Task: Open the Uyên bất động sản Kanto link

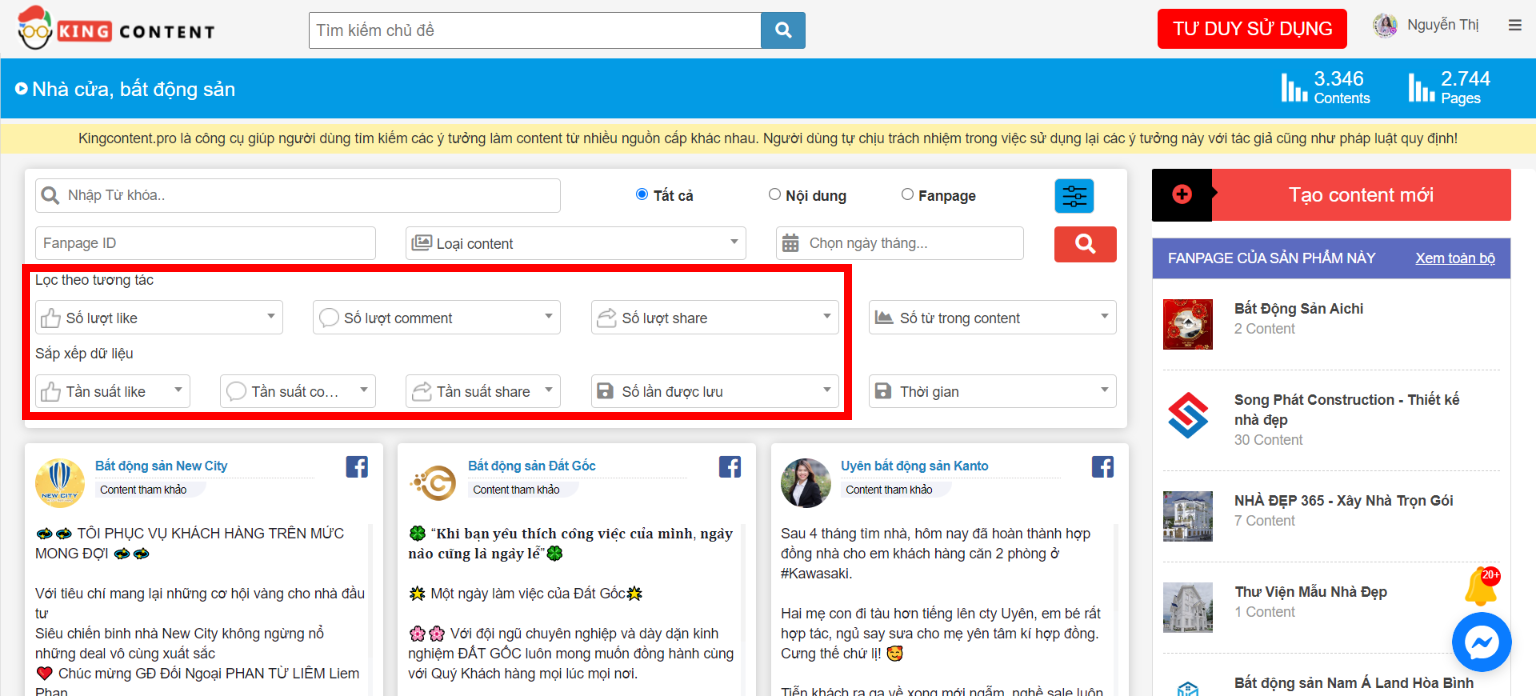Action: point(915,466)
